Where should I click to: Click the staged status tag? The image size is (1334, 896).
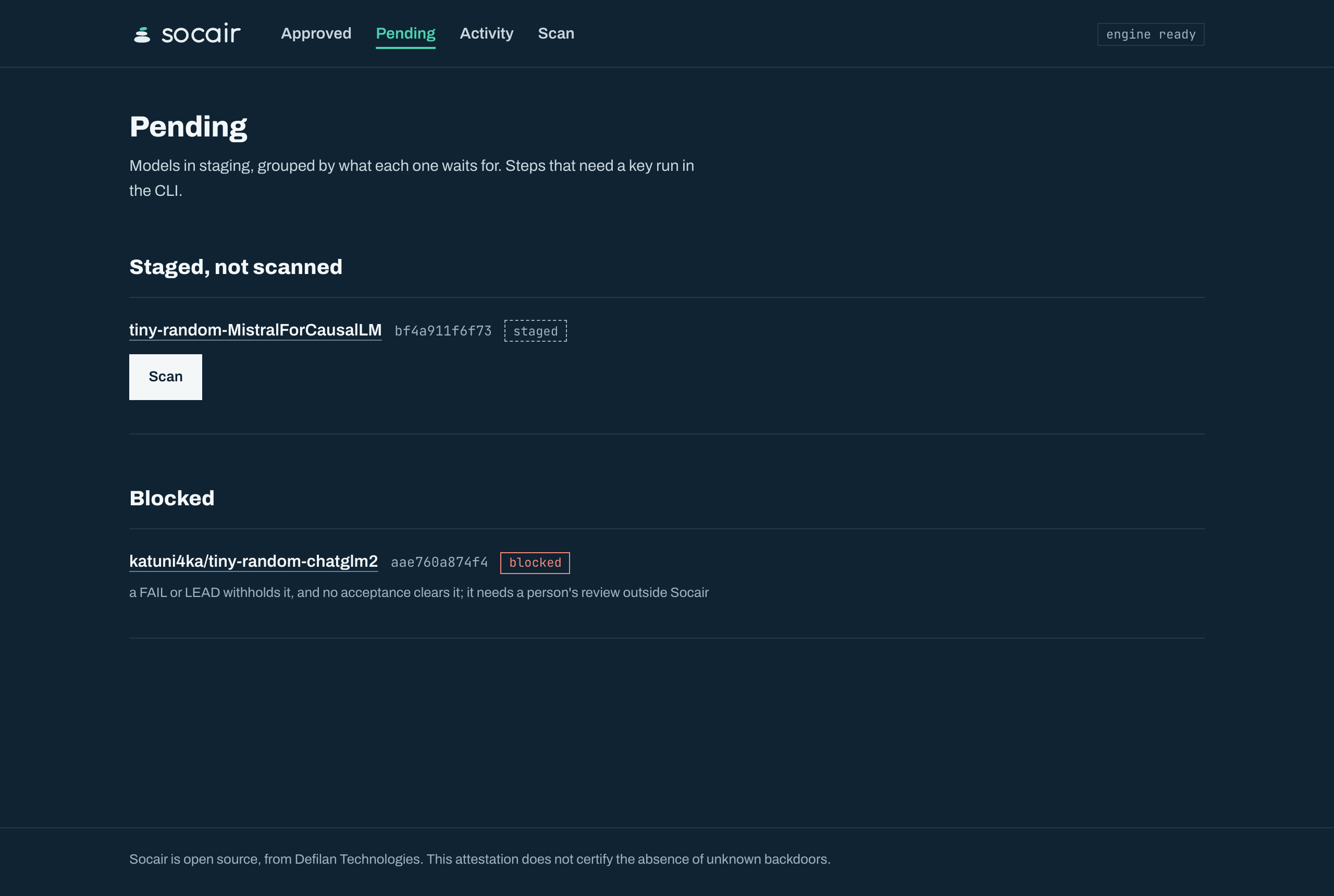536,331
